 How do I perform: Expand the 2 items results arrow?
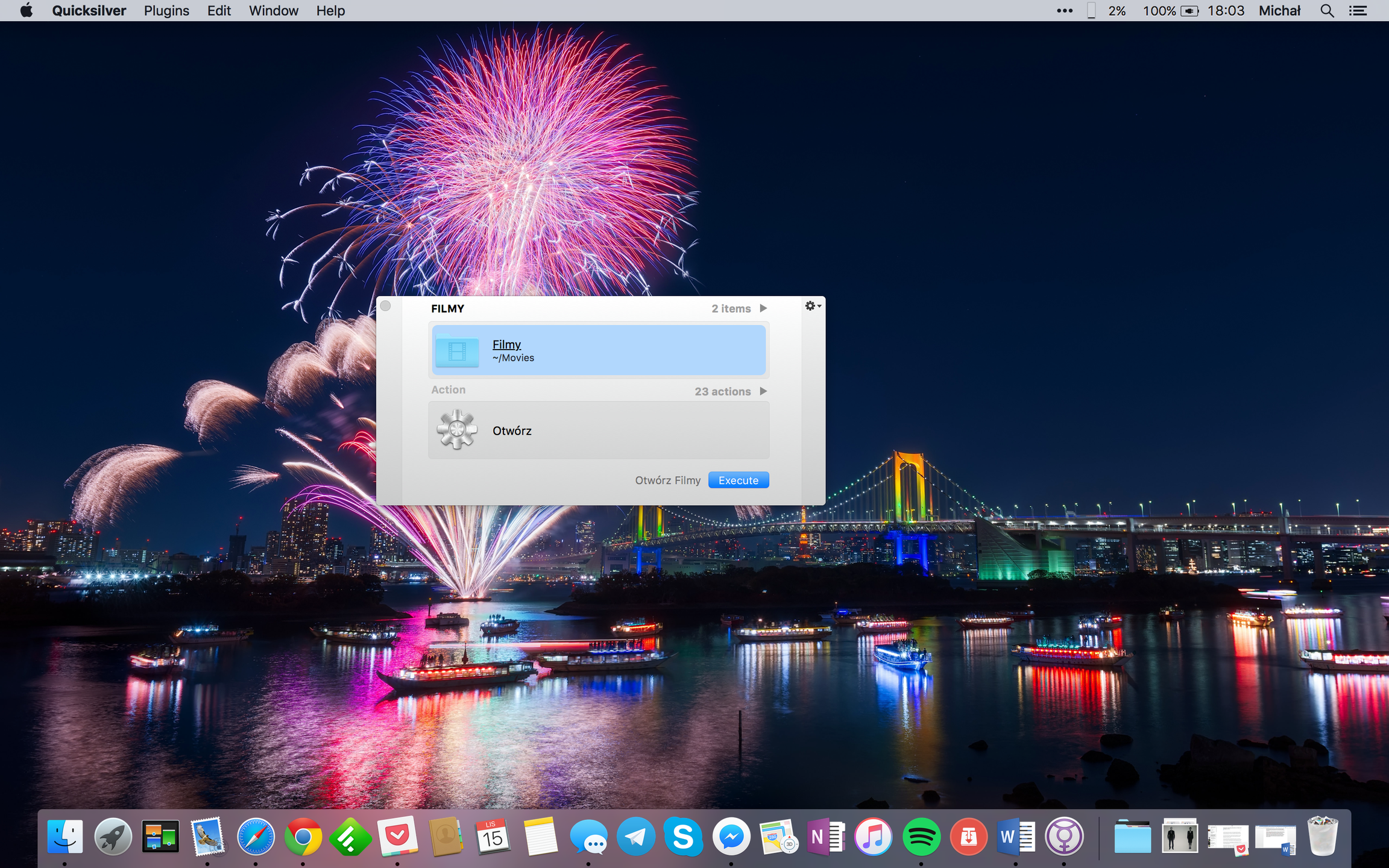763,309
